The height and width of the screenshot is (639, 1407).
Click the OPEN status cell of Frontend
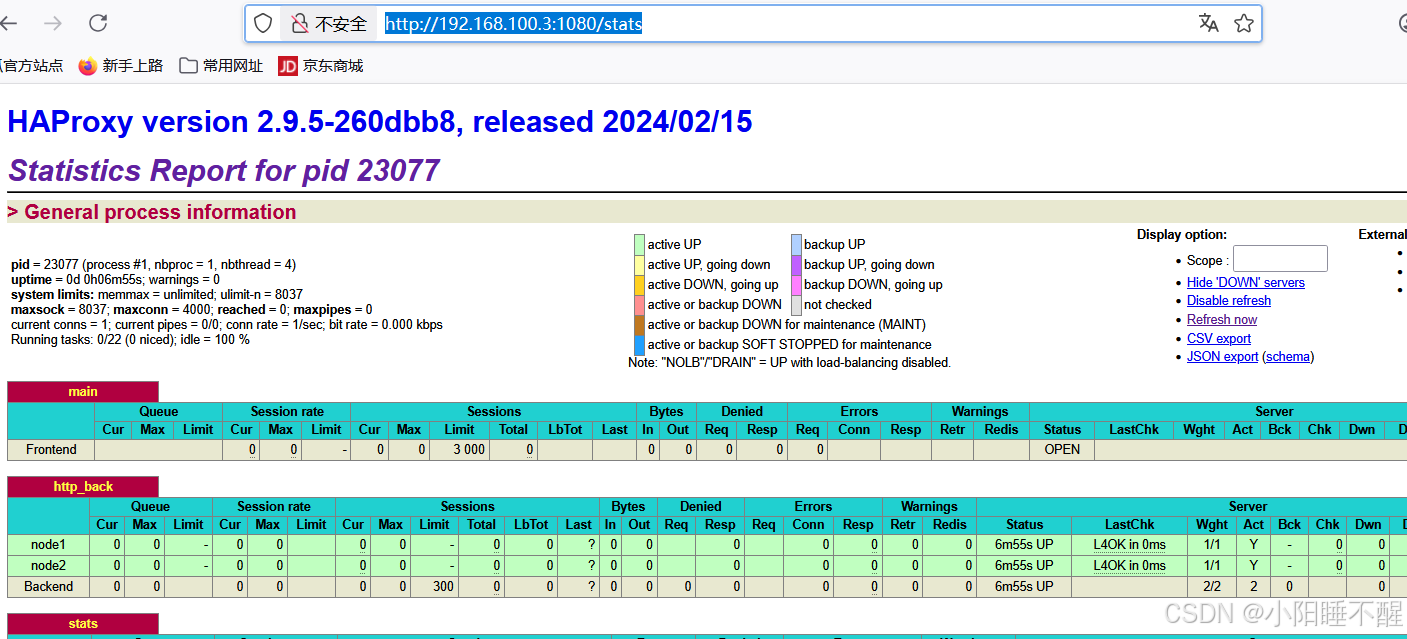(x=1062, y=450)
